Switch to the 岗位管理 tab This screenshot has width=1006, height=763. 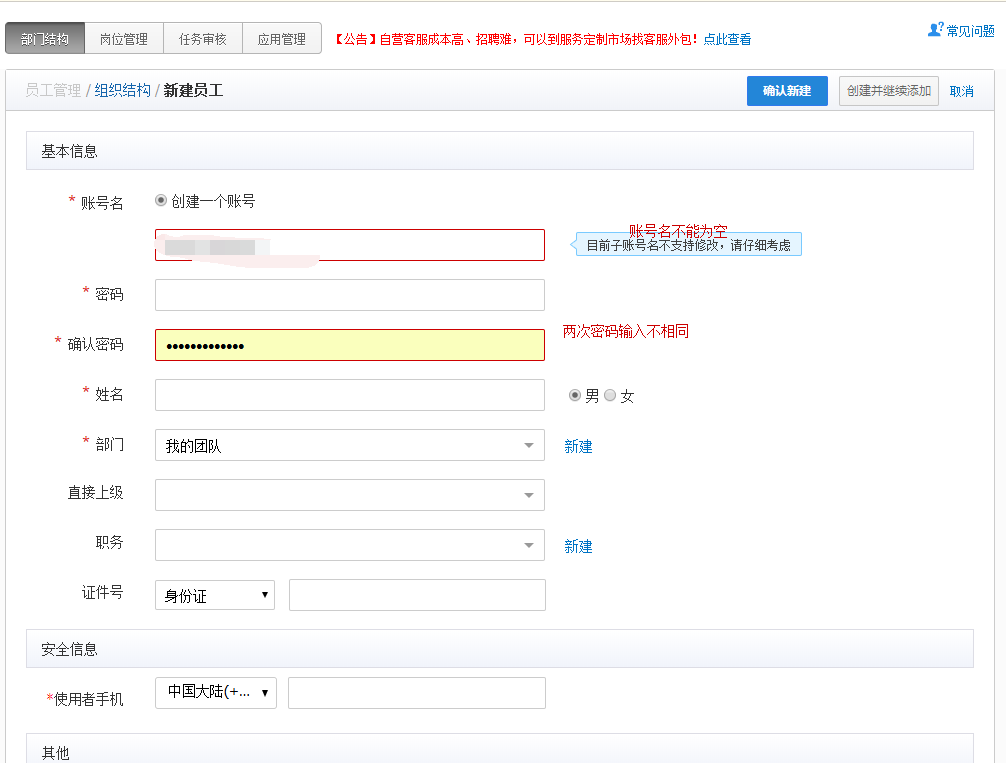click(x=123, y=39)
